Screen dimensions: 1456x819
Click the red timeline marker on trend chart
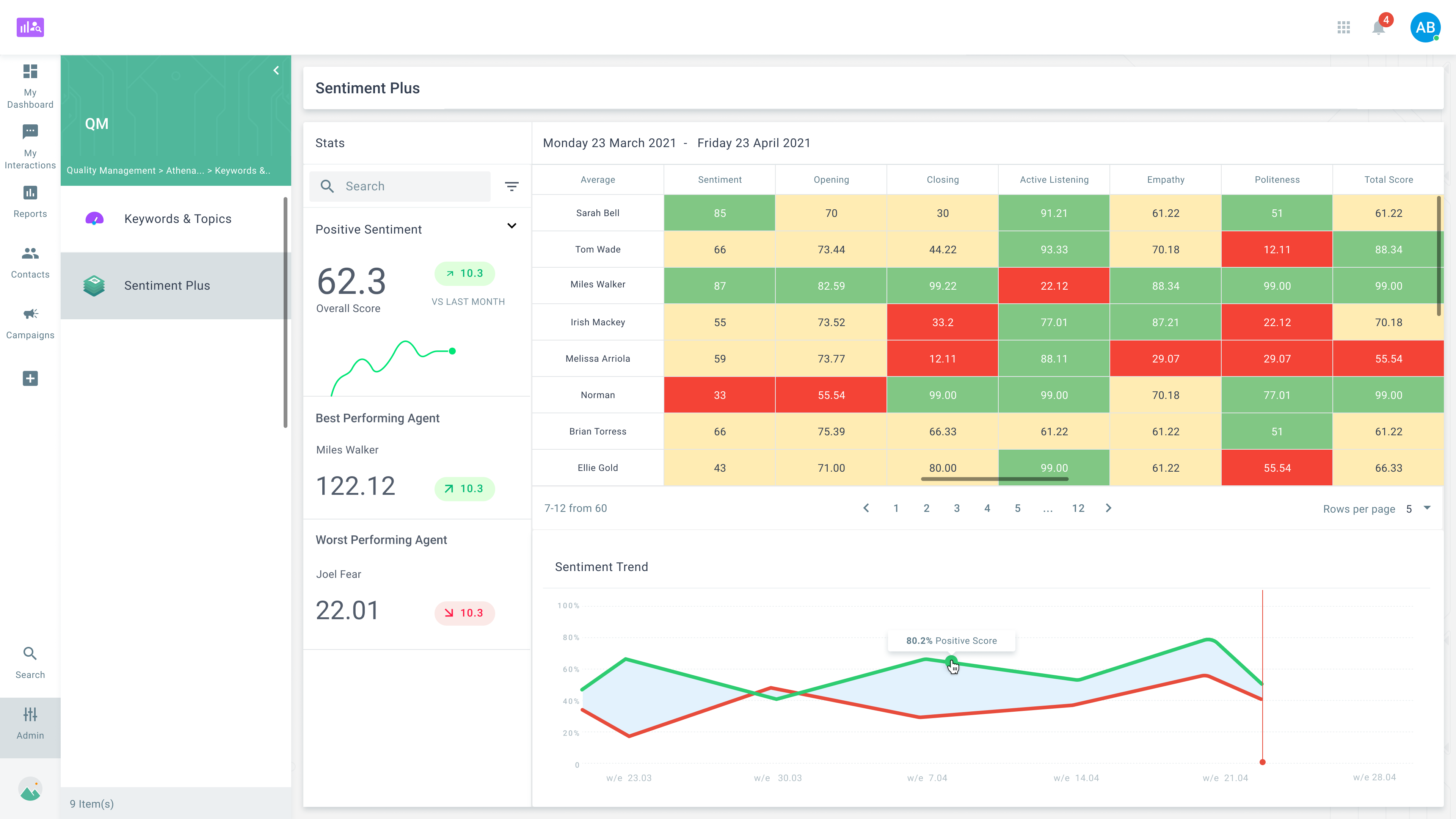[1262, 762]
